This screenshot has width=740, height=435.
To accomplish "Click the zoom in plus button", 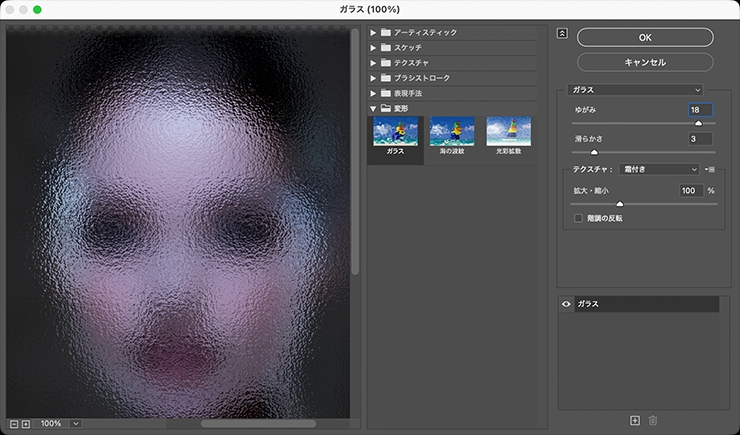I will point(26,424).
